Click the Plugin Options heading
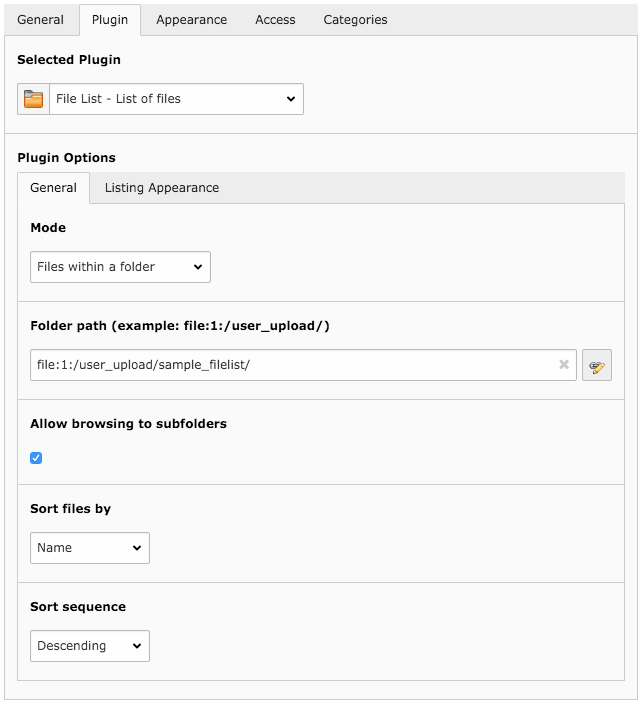The width and height of the screenshot is (642, 703). 66,158
